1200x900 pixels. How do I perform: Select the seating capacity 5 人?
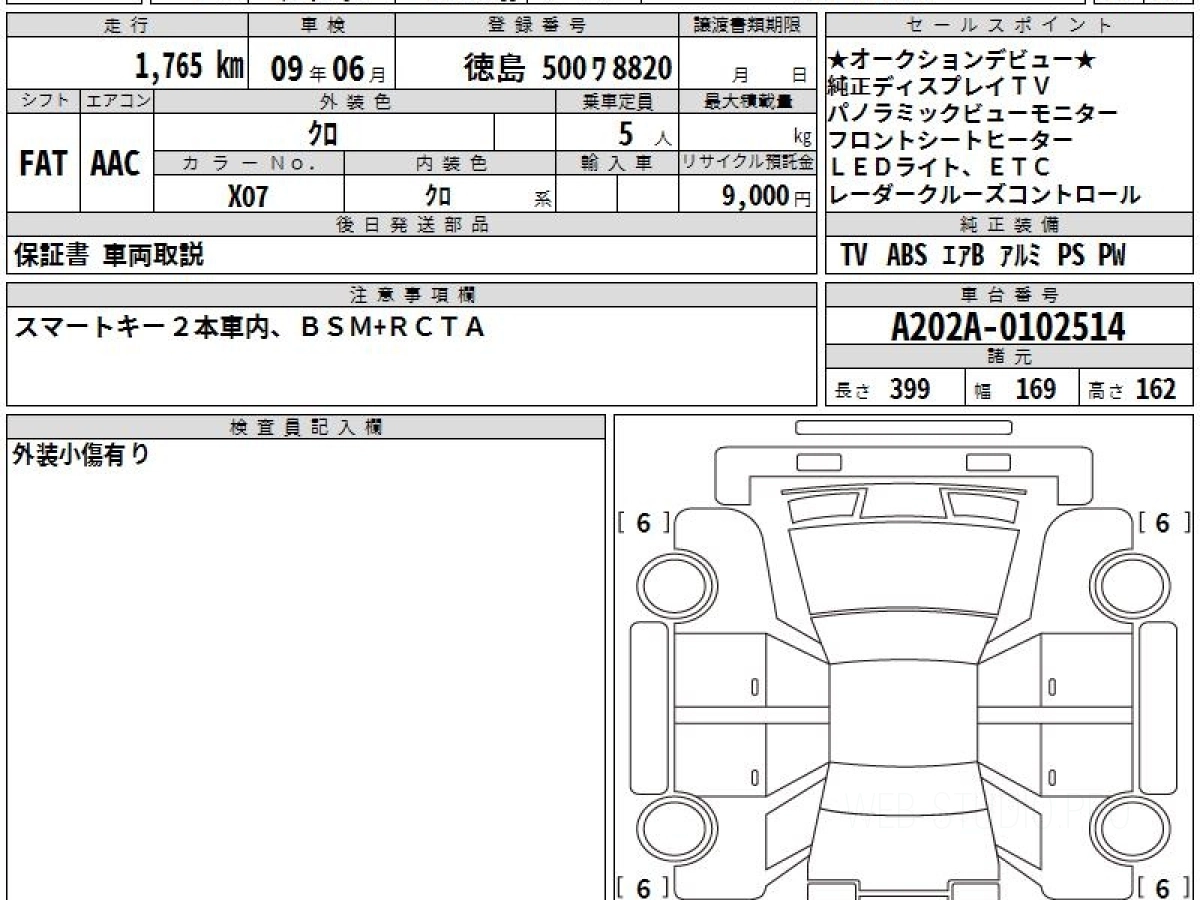click(645, 133)
